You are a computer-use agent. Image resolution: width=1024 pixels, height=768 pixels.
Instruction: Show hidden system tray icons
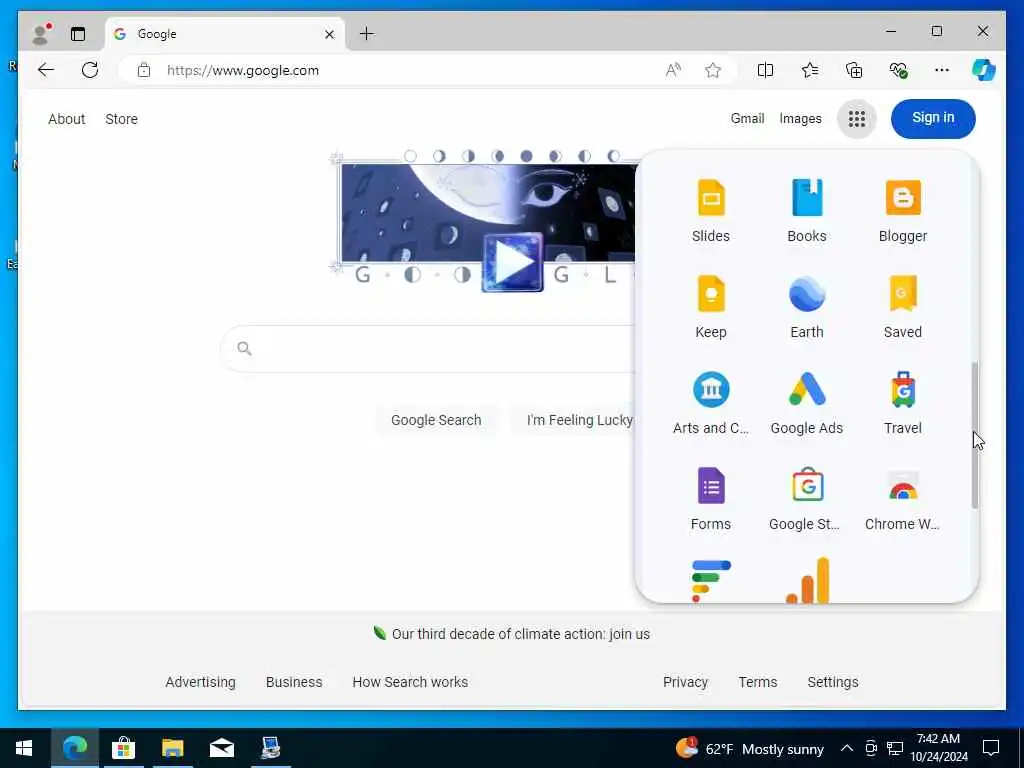[846, 748]
